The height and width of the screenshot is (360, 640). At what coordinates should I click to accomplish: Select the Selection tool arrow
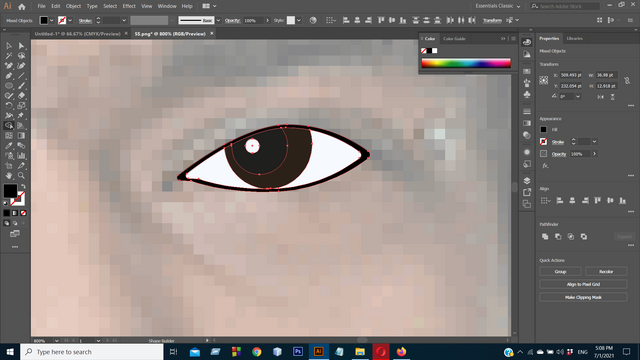(9, 46)
